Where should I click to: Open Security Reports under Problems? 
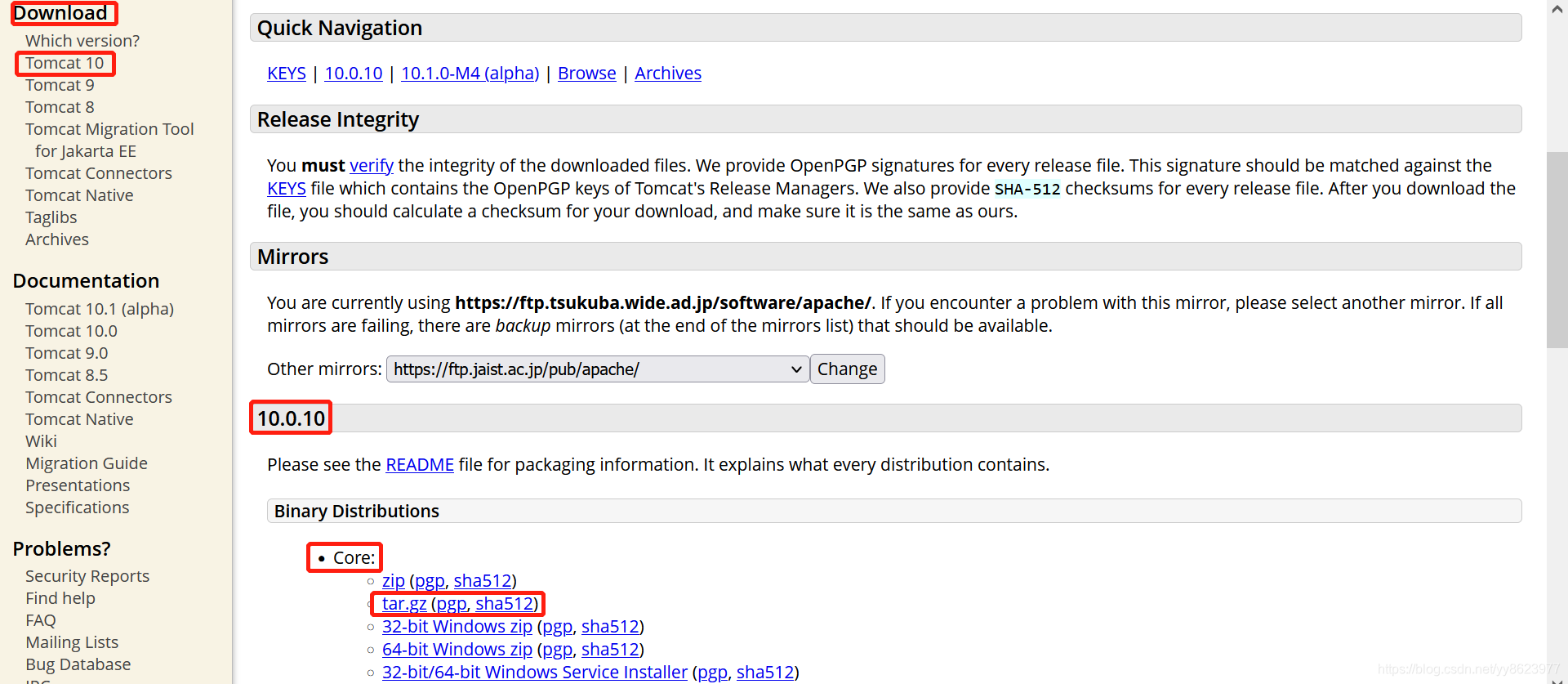tap(87, 576)
